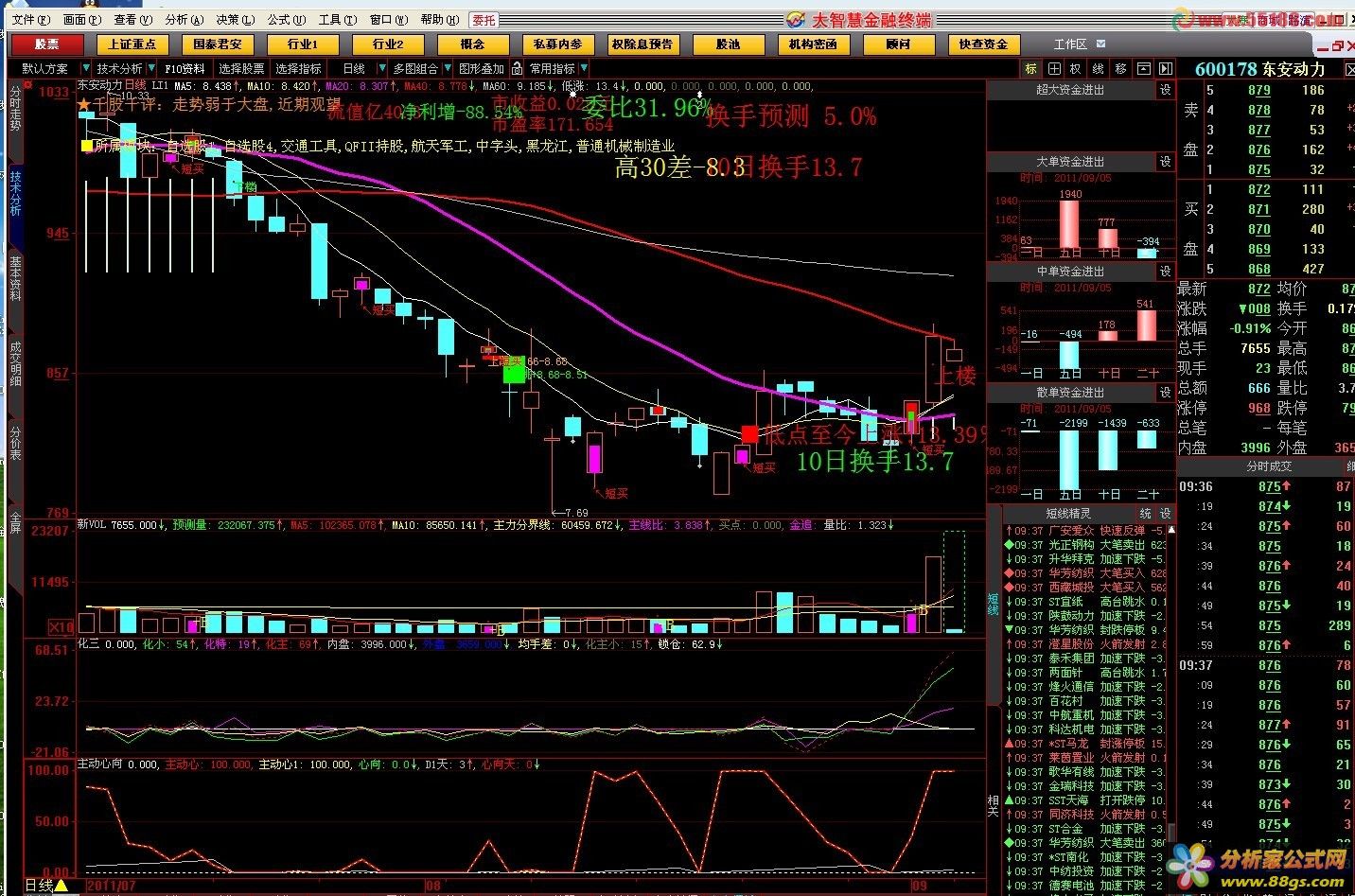Expand the 多图组合 dropdown arrow
1355x896 pixels.
pos(448,68)
